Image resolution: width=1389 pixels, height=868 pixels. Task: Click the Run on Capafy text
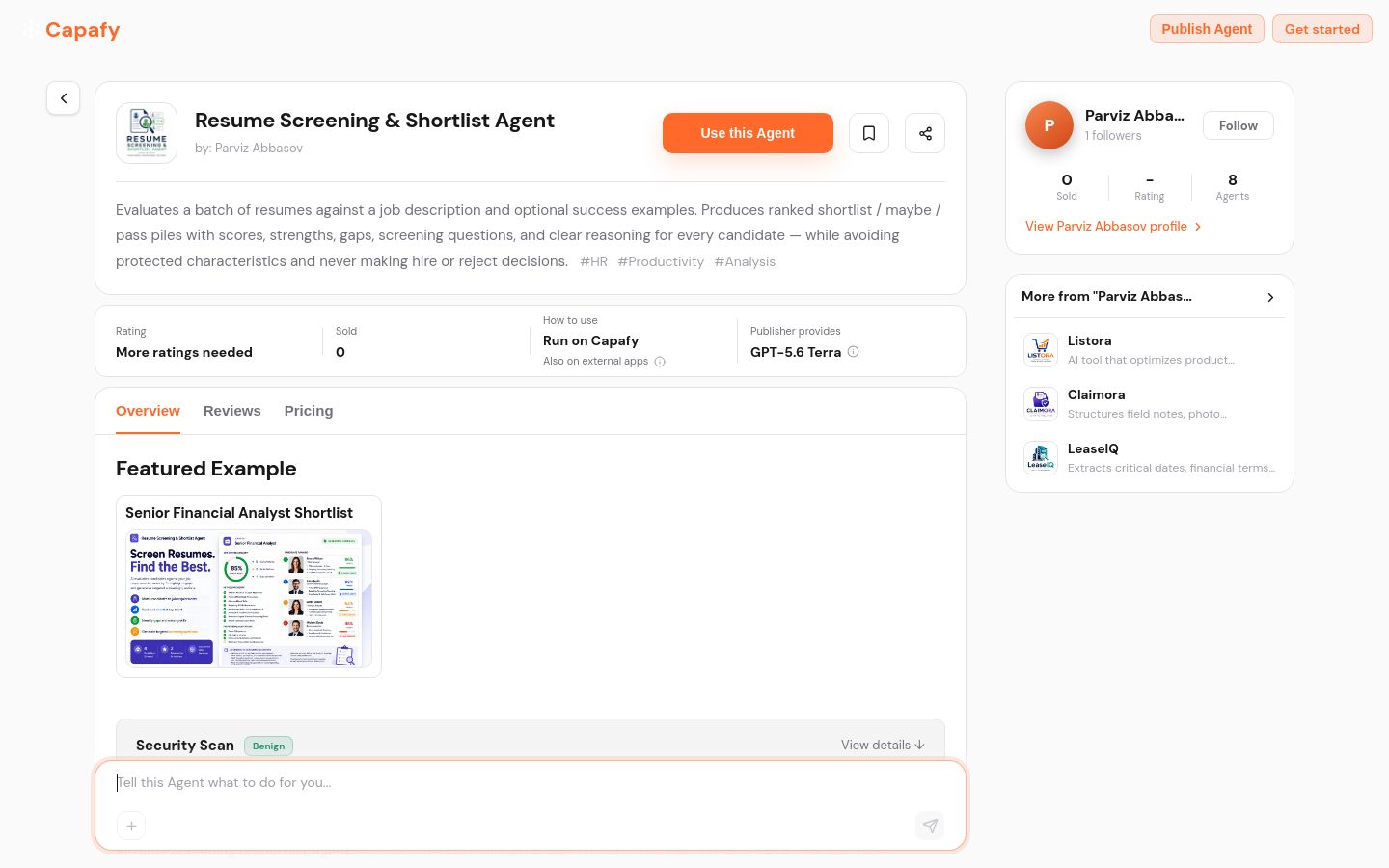[x=591, y=340]
